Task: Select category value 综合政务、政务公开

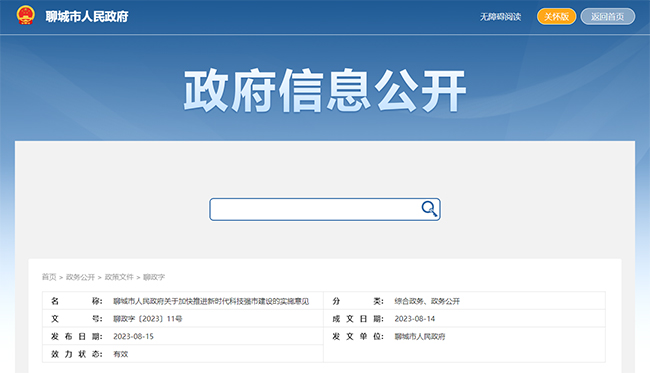Action: point(427,301)
